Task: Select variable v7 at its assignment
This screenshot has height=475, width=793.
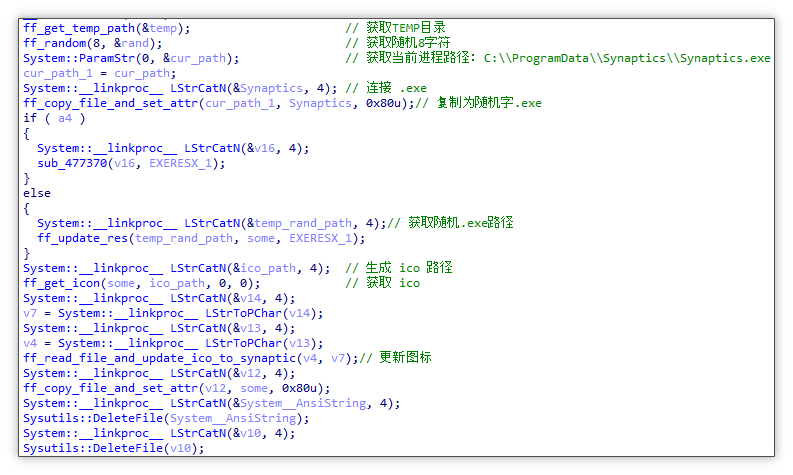Action: pos(30,313)
